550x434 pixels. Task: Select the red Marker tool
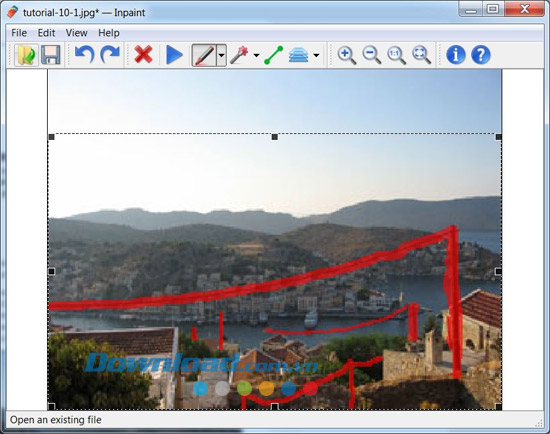204,55
